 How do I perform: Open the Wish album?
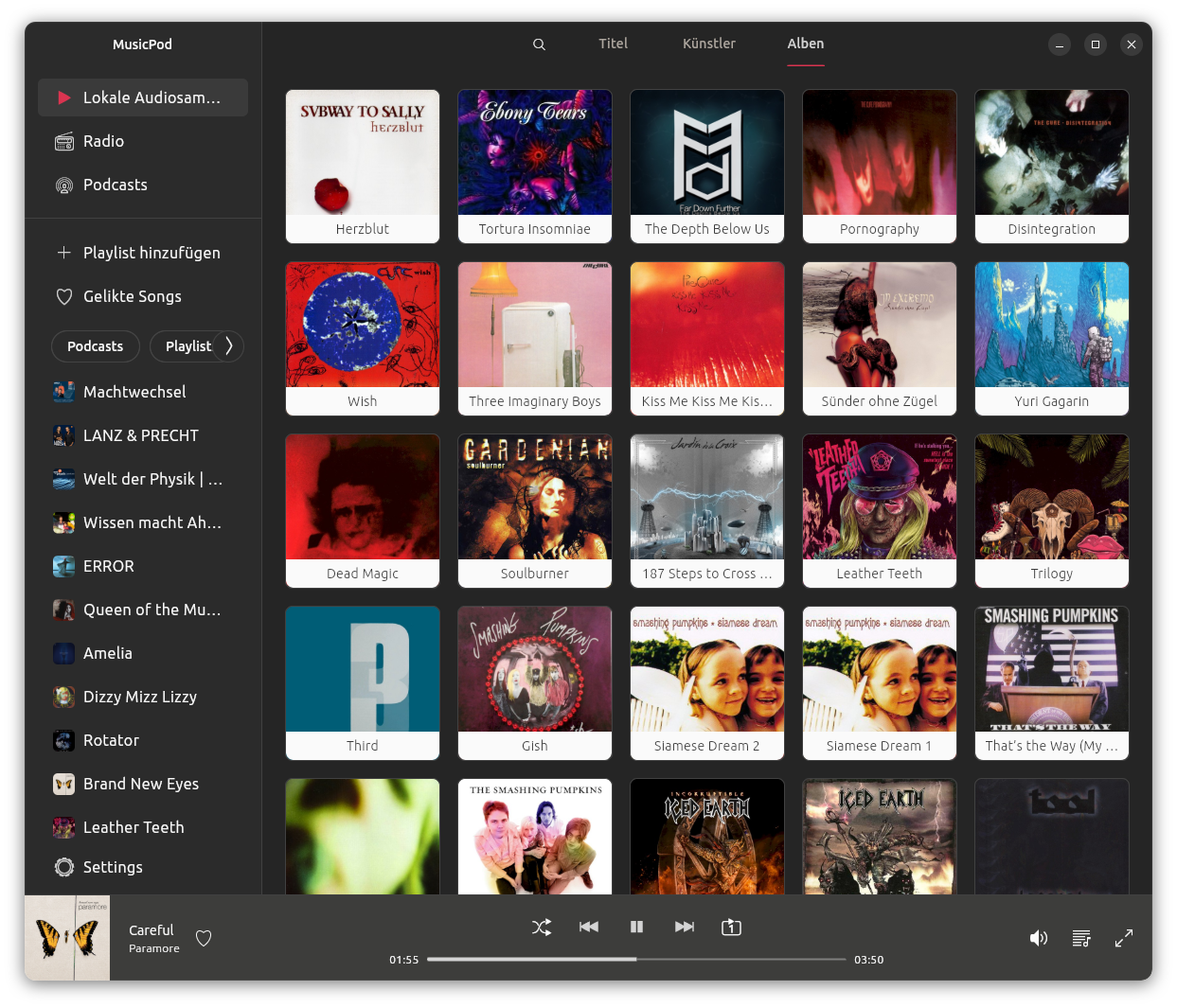coord(363,339)
